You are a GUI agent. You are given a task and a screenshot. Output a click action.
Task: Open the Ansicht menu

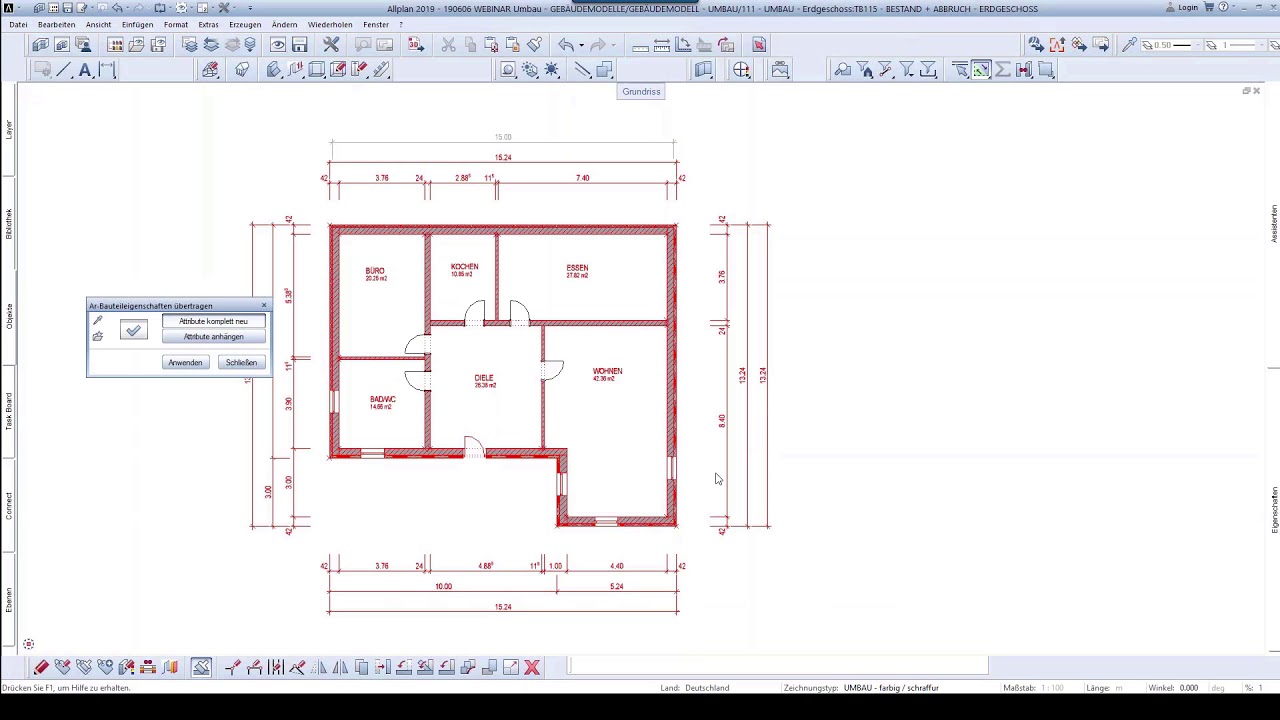tap(98, 24)
